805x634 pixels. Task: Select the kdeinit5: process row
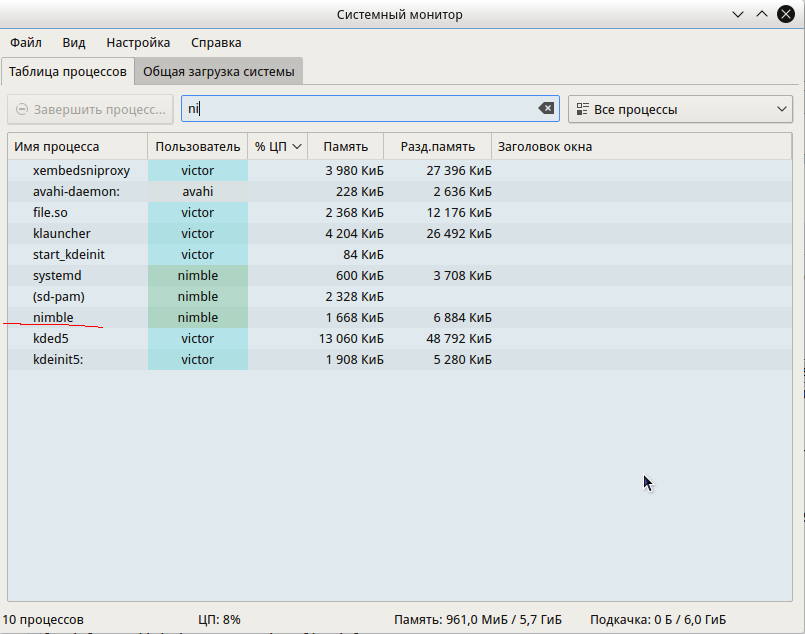[x=399, y=360]
